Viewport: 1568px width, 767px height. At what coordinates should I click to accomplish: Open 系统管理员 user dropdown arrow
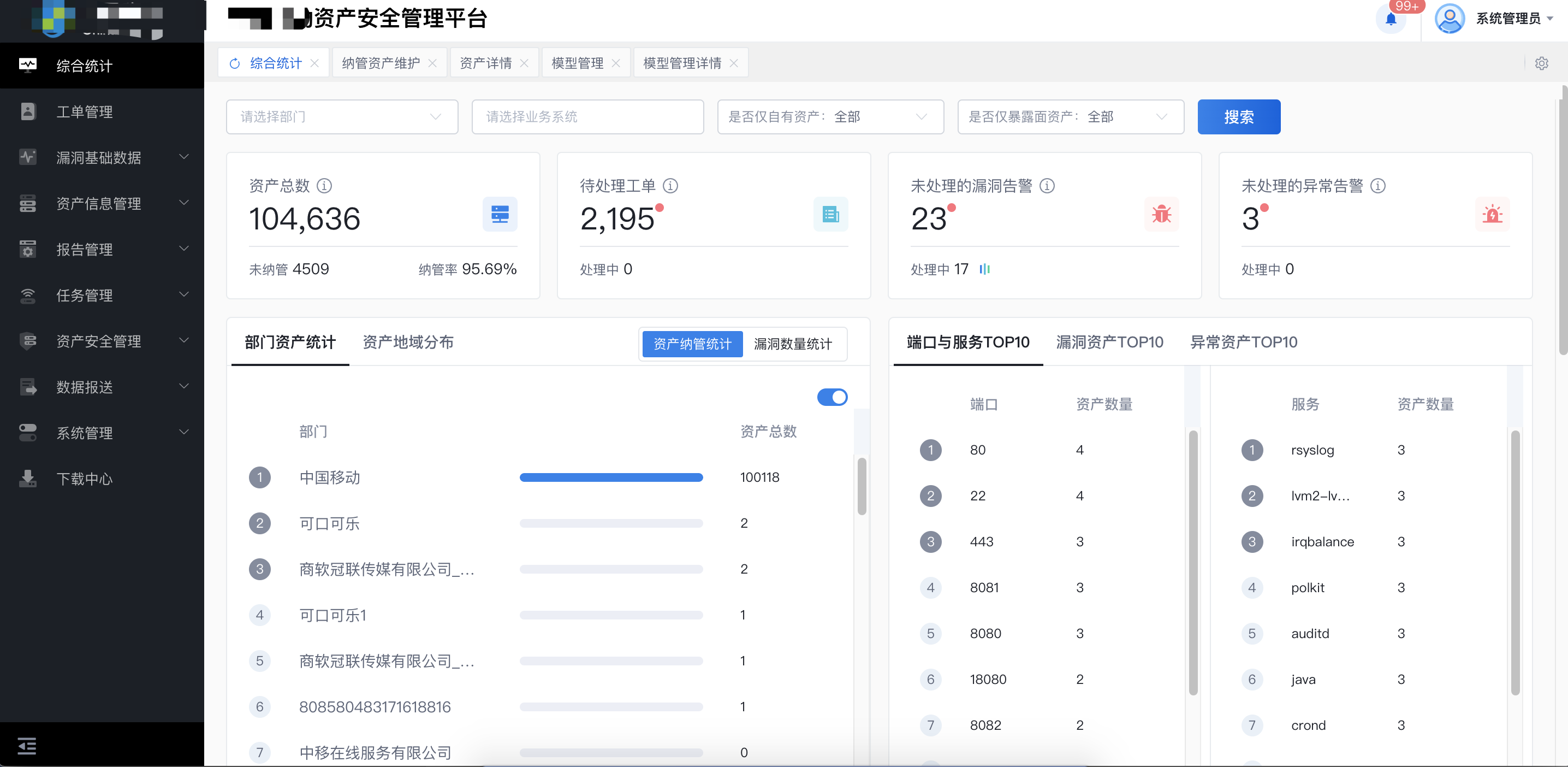[x=1550, y=20]
